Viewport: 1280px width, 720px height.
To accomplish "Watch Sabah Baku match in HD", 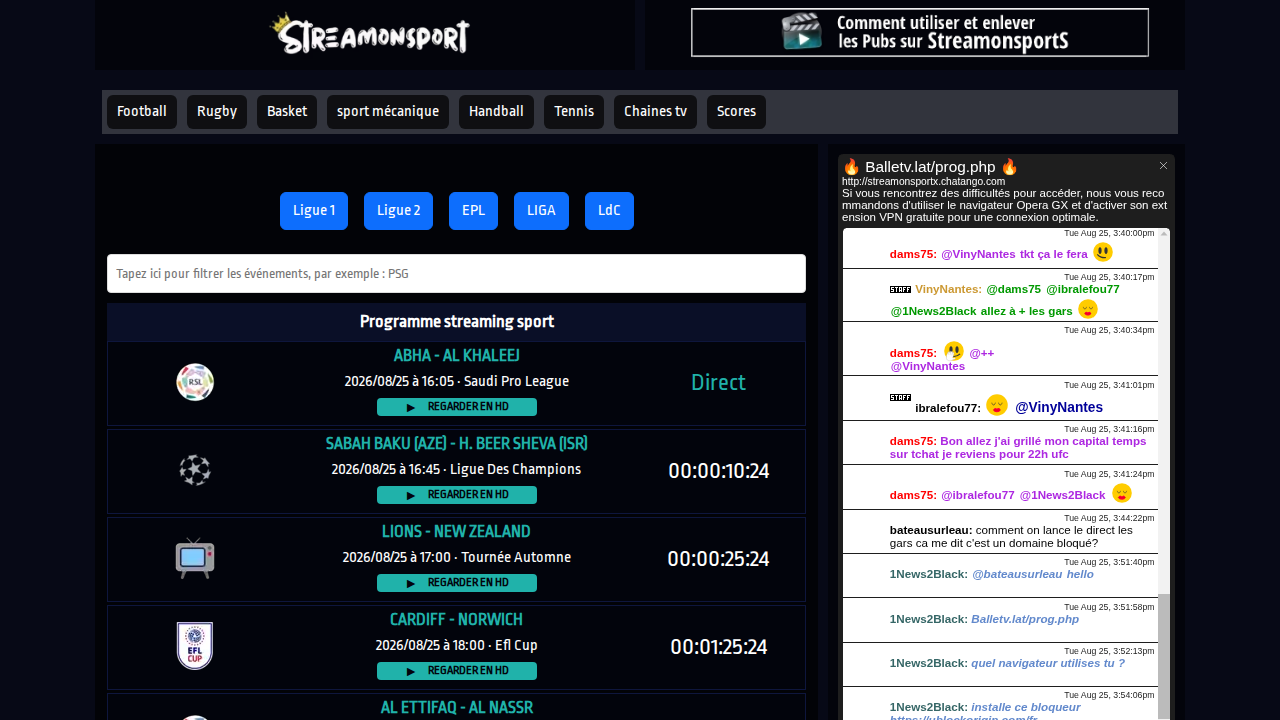I will tap(457, 495).
